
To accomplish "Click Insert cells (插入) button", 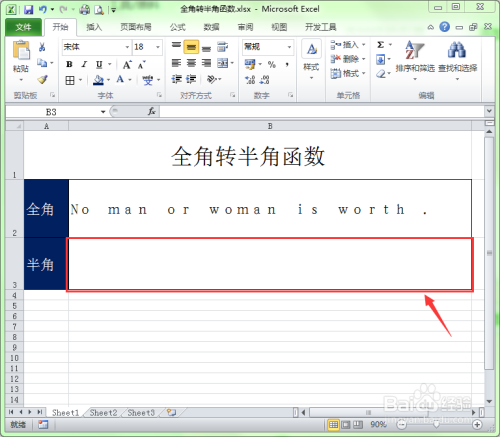I will [x=348, y=45].
